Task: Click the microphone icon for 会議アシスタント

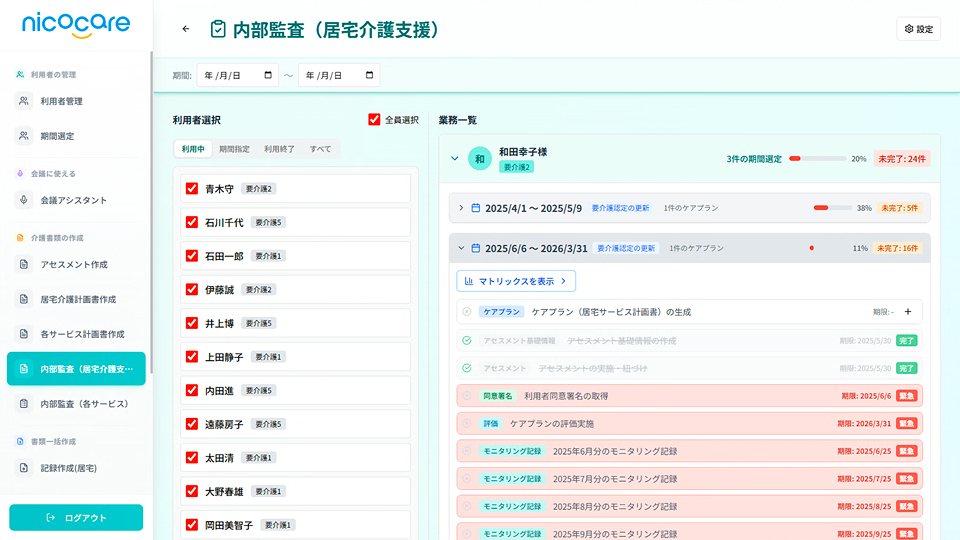Action: pos(23,200)
